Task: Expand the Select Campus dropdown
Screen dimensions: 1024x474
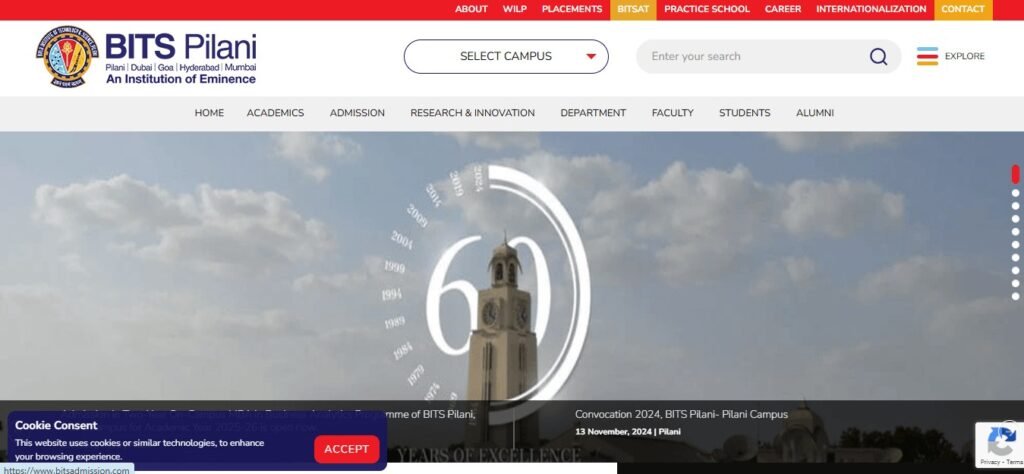Action: [x=506, y=57]
